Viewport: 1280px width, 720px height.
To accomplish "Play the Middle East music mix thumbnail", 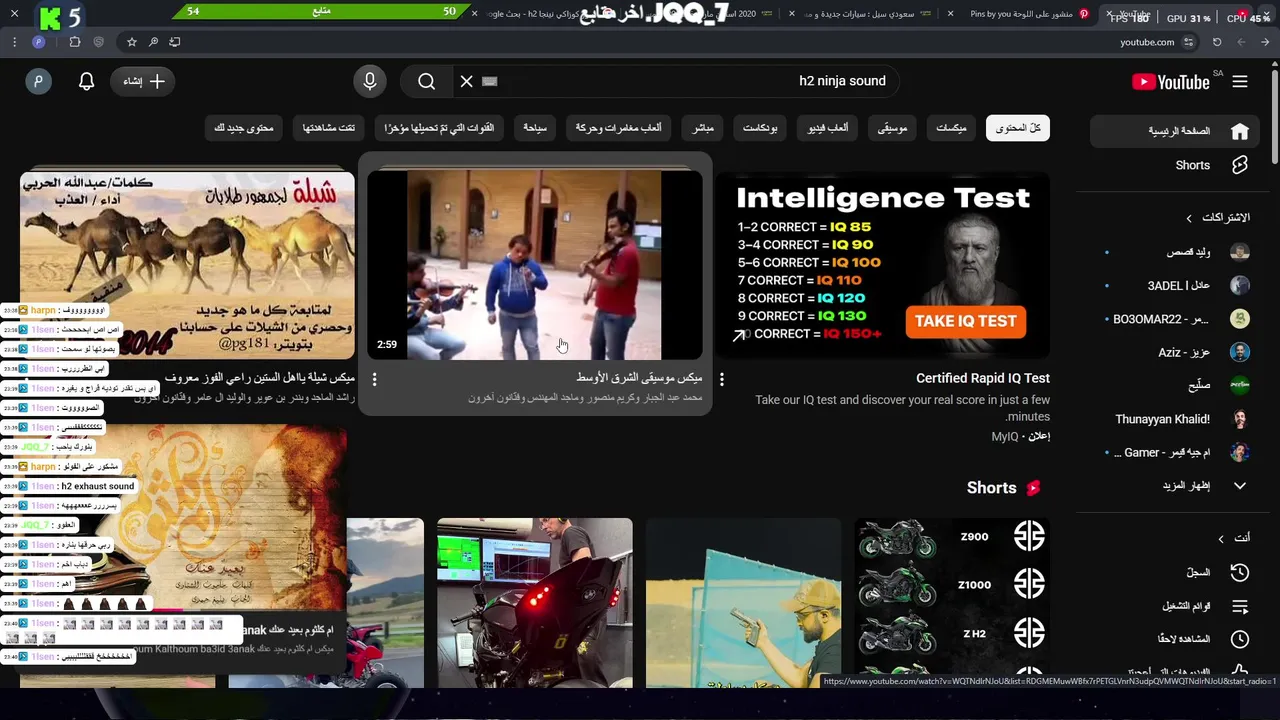I will (x=535, y=265).
